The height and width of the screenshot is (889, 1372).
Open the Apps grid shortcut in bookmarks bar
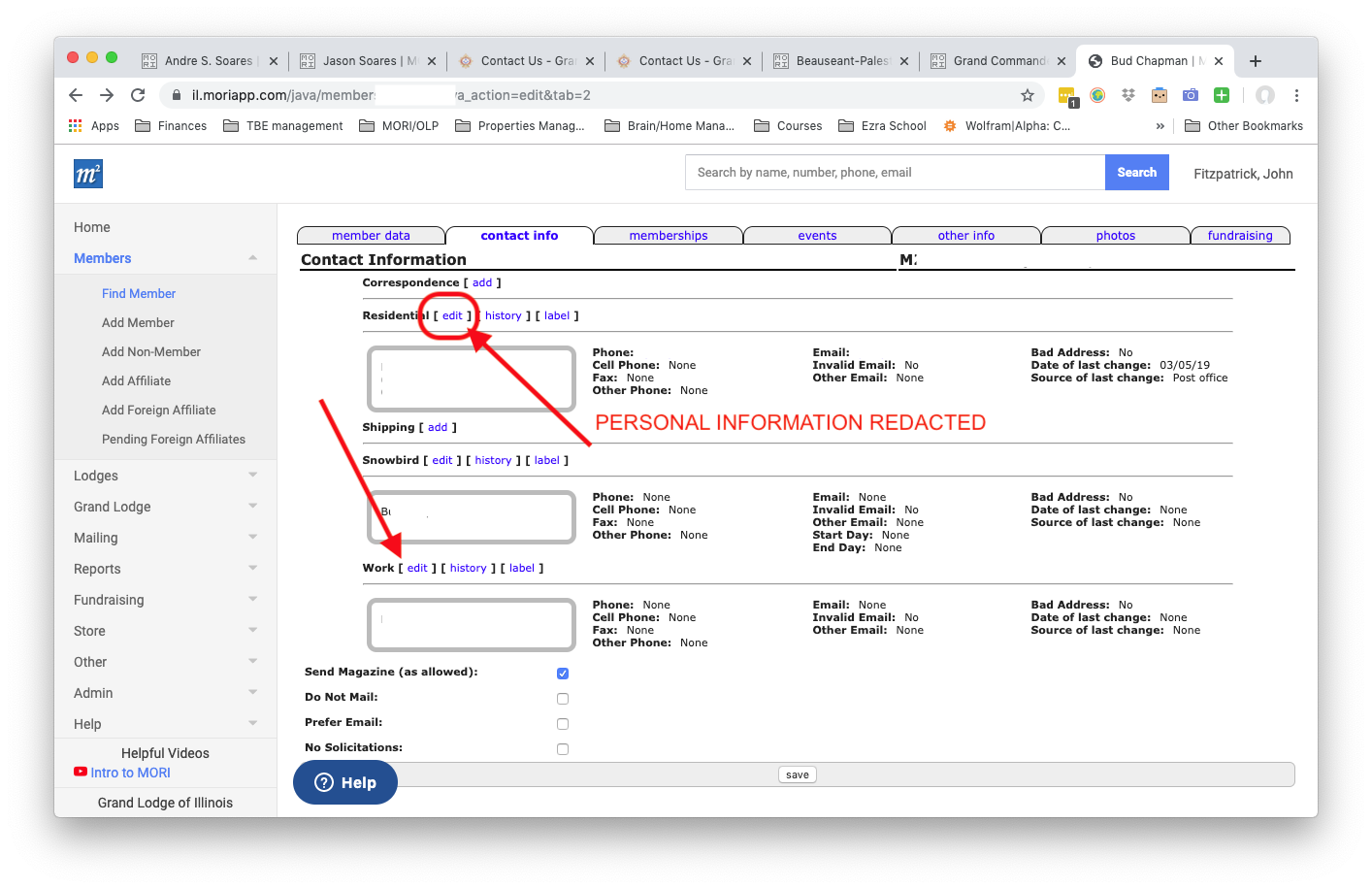(94, 126)
